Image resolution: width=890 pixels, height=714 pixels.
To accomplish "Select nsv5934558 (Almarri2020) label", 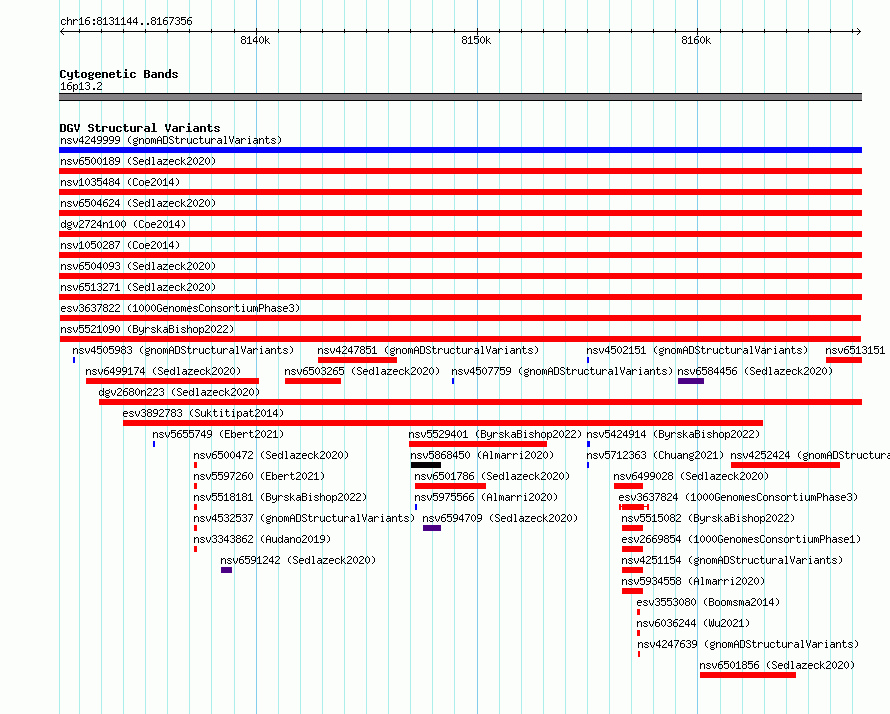I will click(x=694, y=581).
